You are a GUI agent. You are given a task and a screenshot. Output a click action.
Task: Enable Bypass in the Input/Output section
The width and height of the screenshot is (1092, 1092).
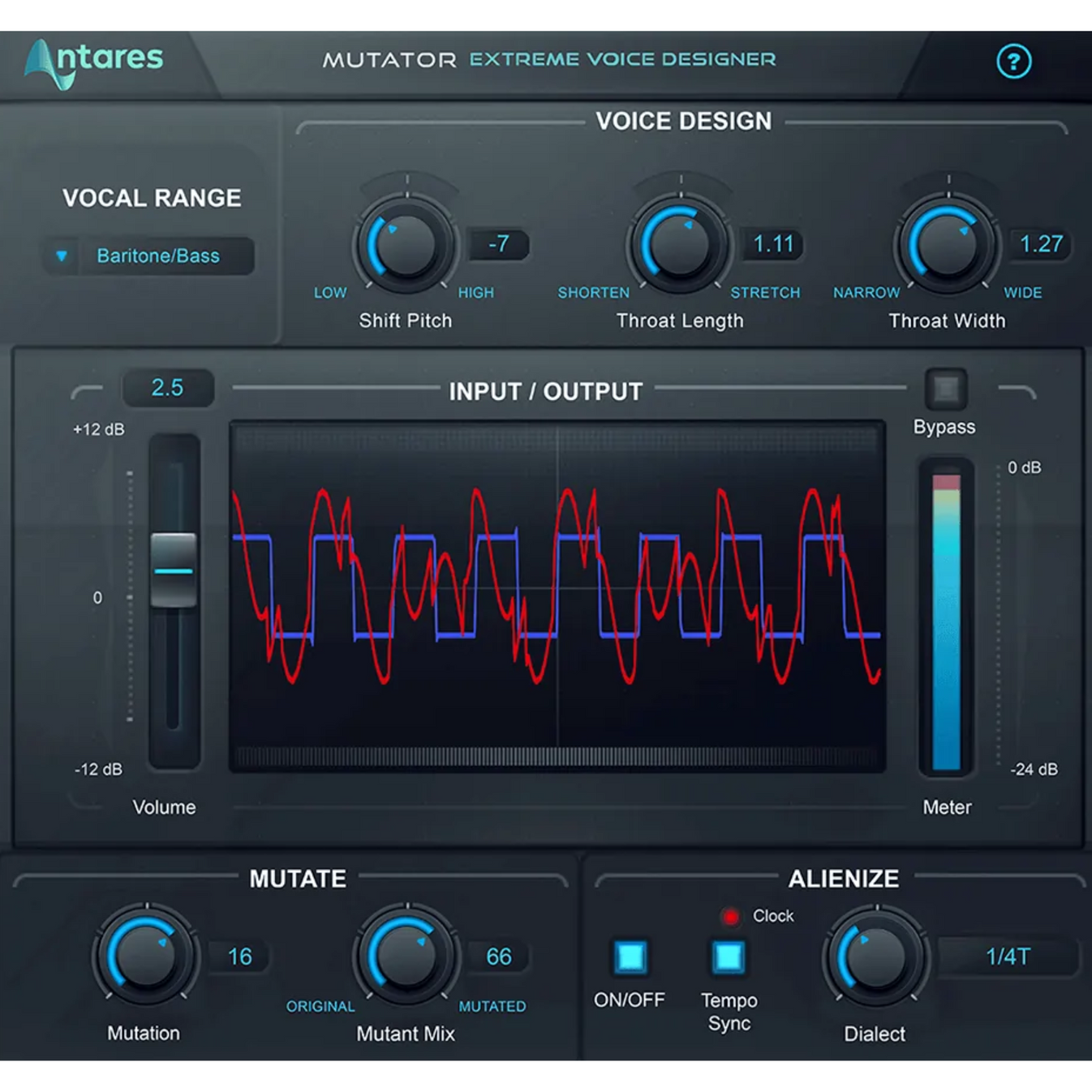click(x=944, y=388)
